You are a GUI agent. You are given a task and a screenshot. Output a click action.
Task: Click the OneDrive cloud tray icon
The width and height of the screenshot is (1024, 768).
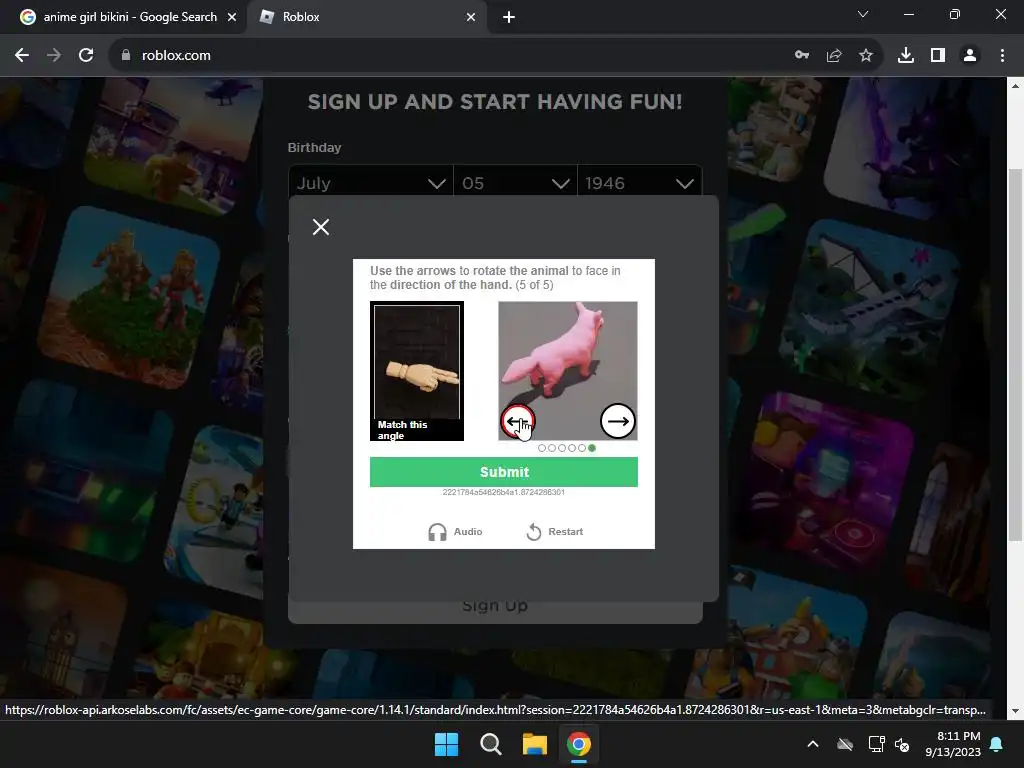click(845, 744)
